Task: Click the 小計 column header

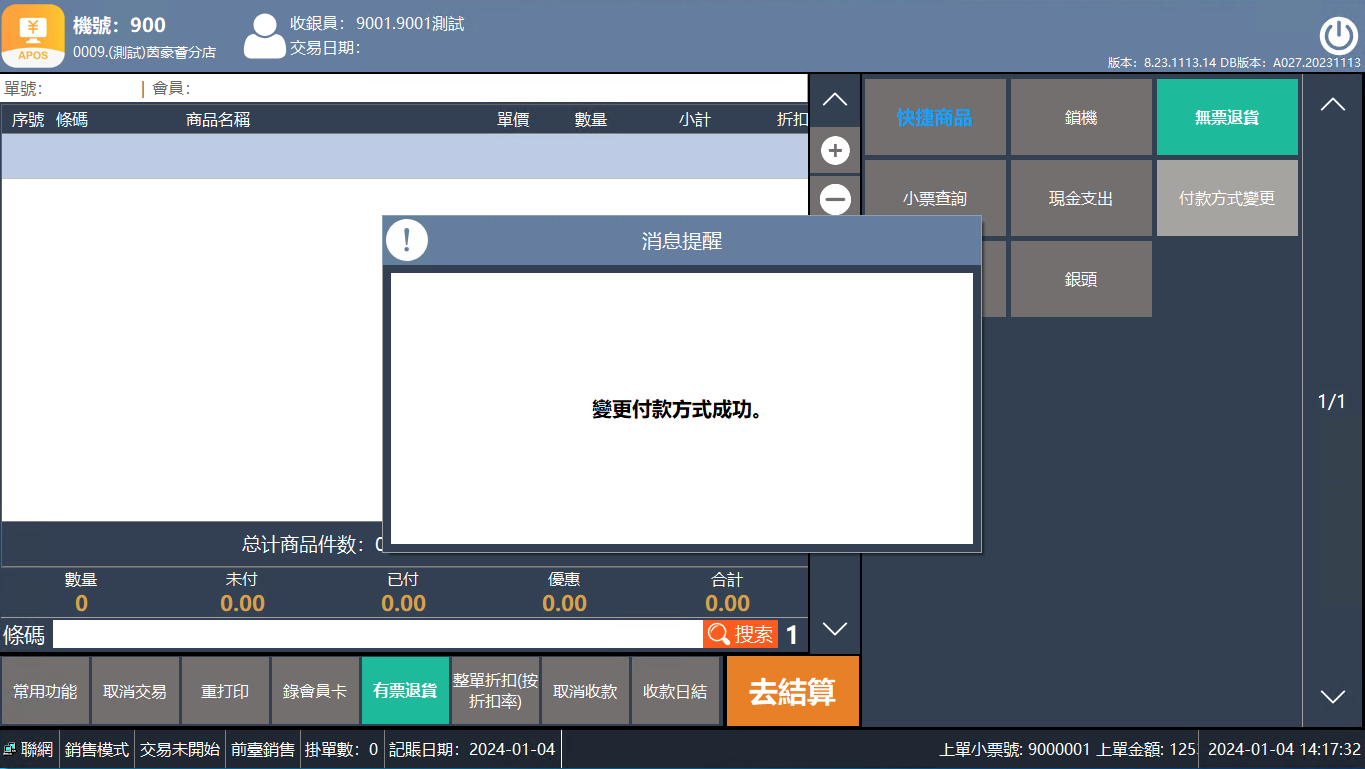Action: point(695,120)
